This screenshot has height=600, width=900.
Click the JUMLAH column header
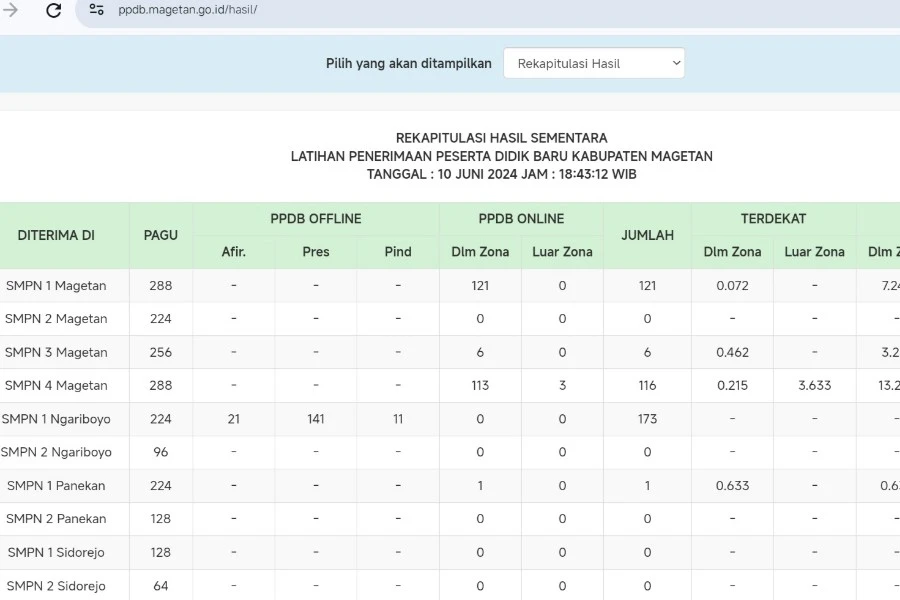click(x=647, y=235)
